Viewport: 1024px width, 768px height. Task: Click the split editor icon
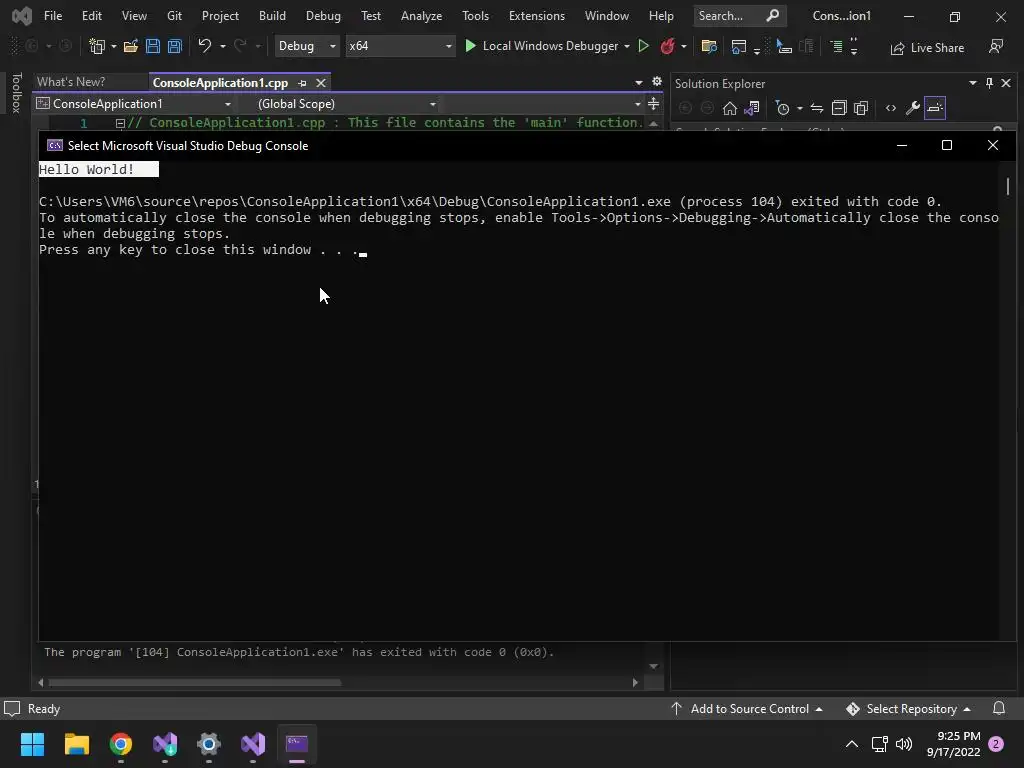(x=653, y=103)
